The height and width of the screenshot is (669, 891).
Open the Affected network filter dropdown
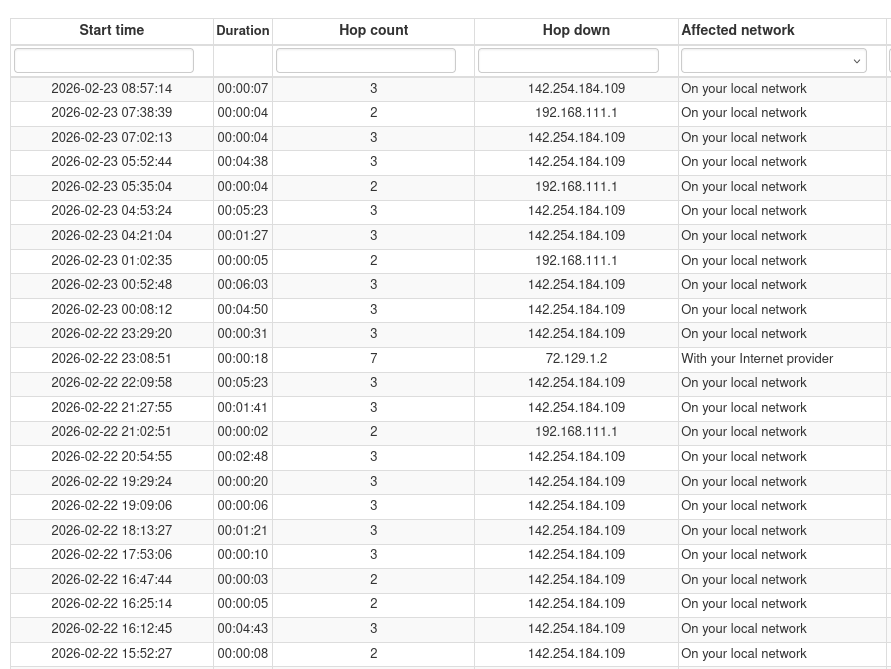[x=773, y=61]
